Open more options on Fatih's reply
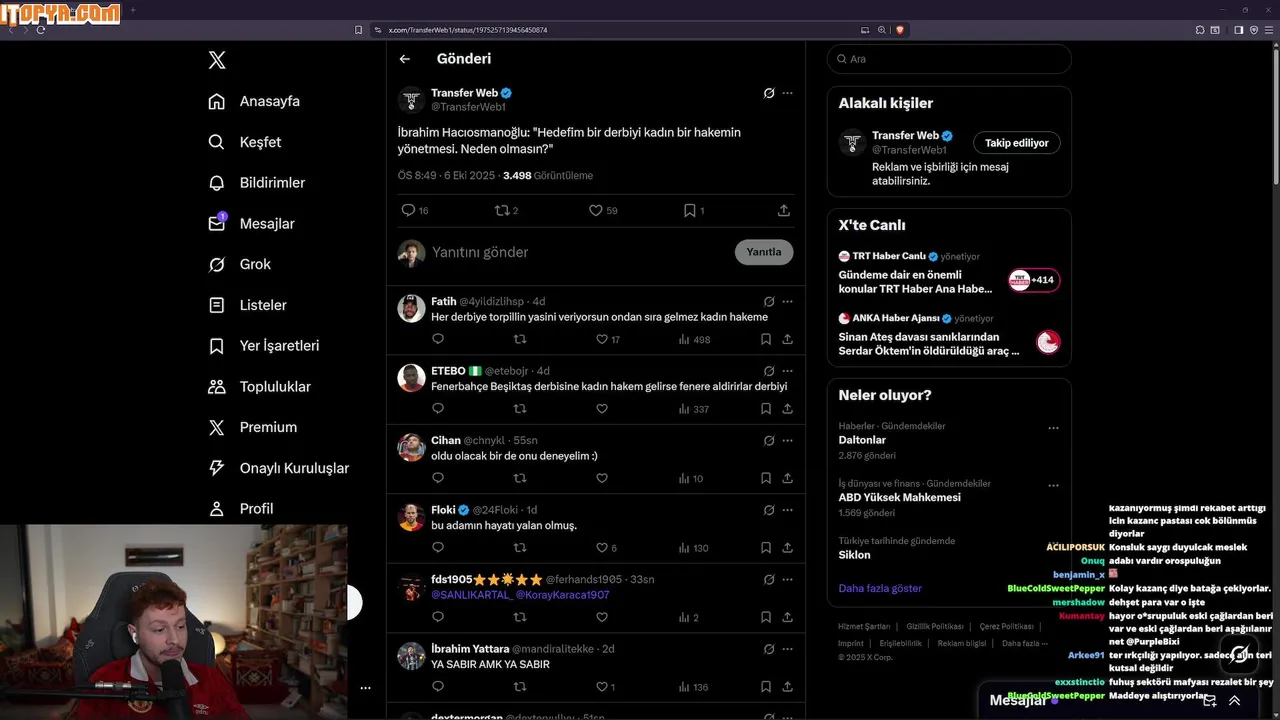Screen dimensions: 1280x720 coord(788,301)
